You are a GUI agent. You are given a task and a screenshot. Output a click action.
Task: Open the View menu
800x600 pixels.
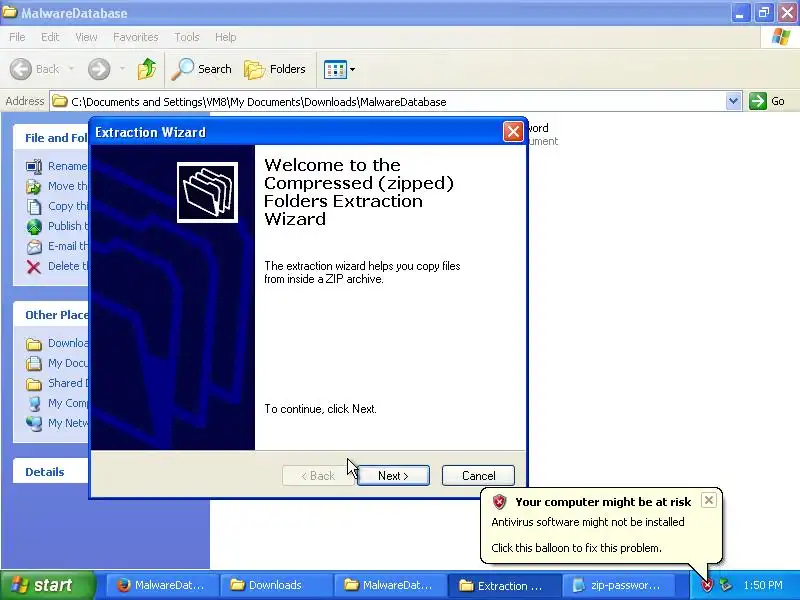point(86,37)
